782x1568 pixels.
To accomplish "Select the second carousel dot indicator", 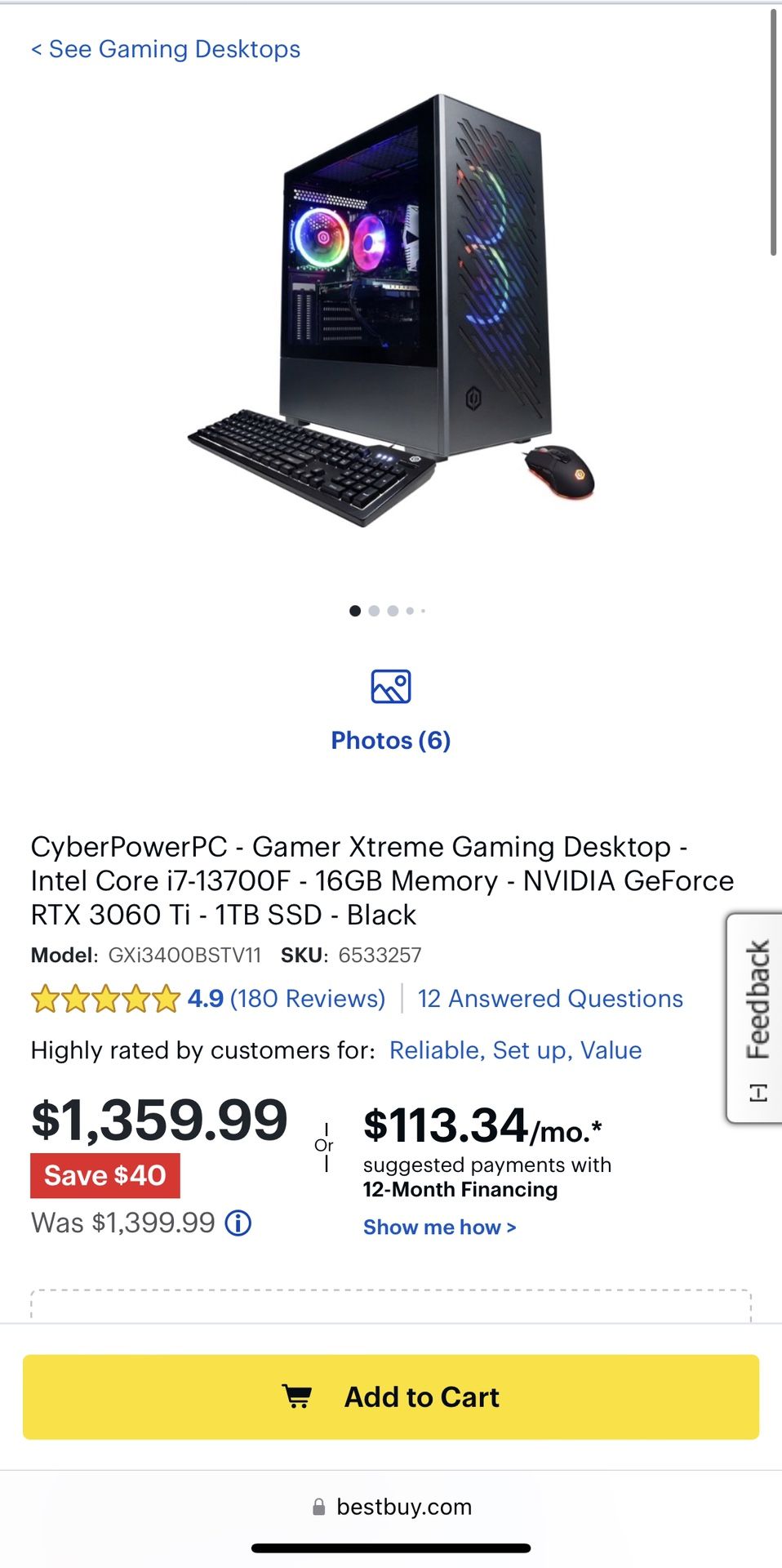I will [374, 611].
